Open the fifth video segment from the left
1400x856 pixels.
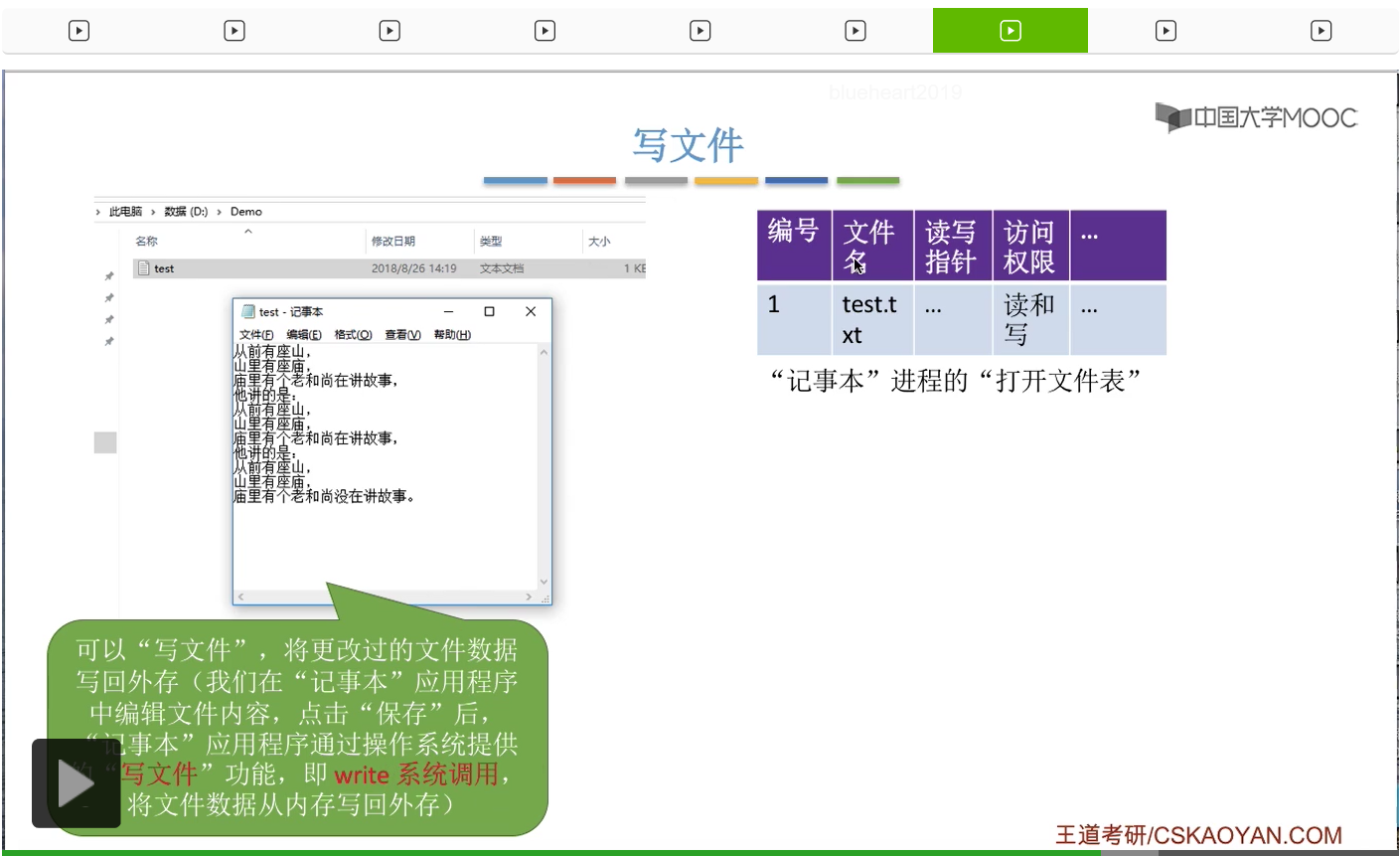(700, 31)
